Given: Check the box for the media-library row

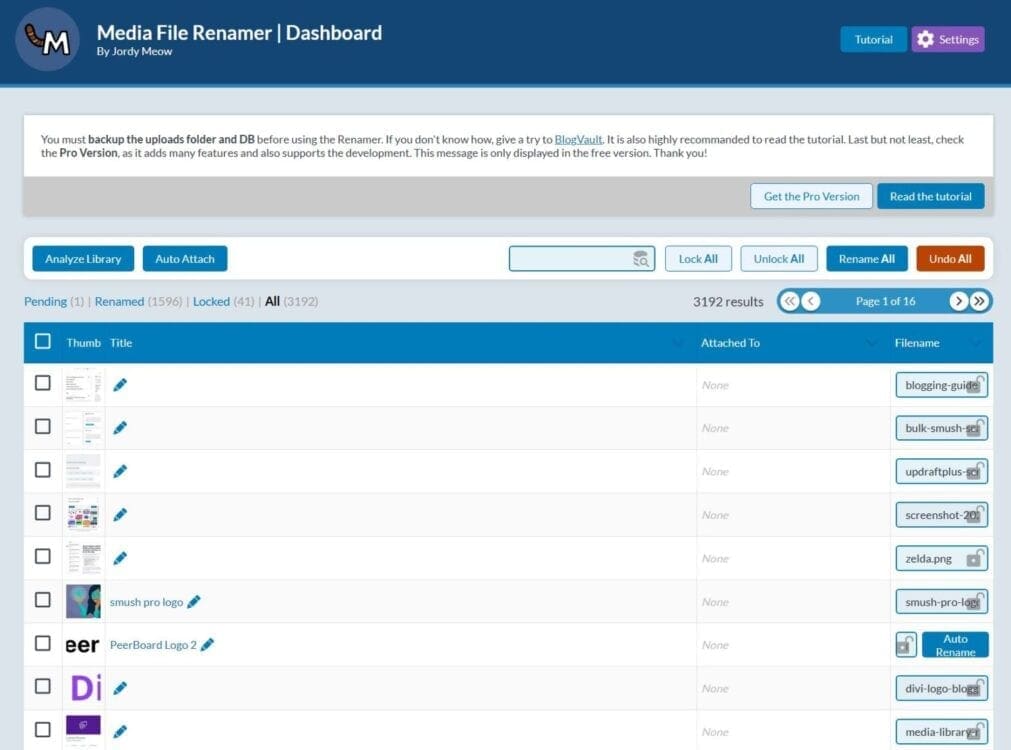Looking at the screenshot, I should coord(43,729).
